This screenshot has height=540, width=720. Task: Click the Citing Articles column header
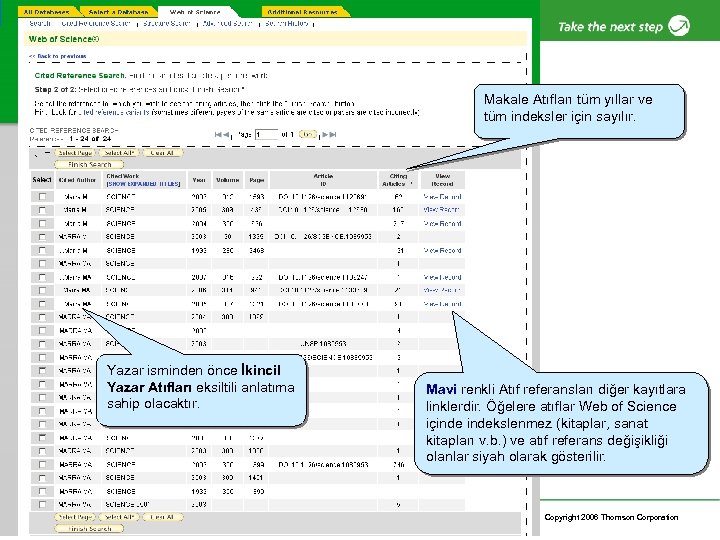coord(398,180)
